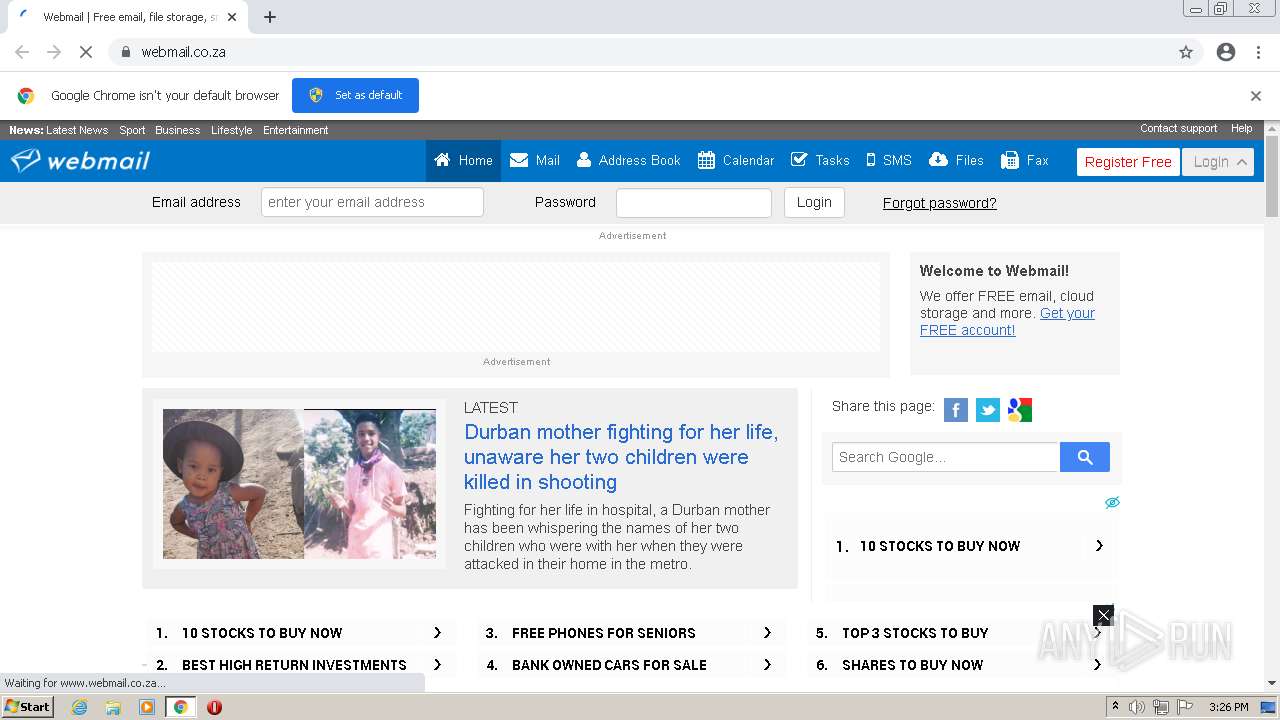Share page on Google Plus
The width and height of the screenshot is (1280, 720).
click(x=1020, y=410)
